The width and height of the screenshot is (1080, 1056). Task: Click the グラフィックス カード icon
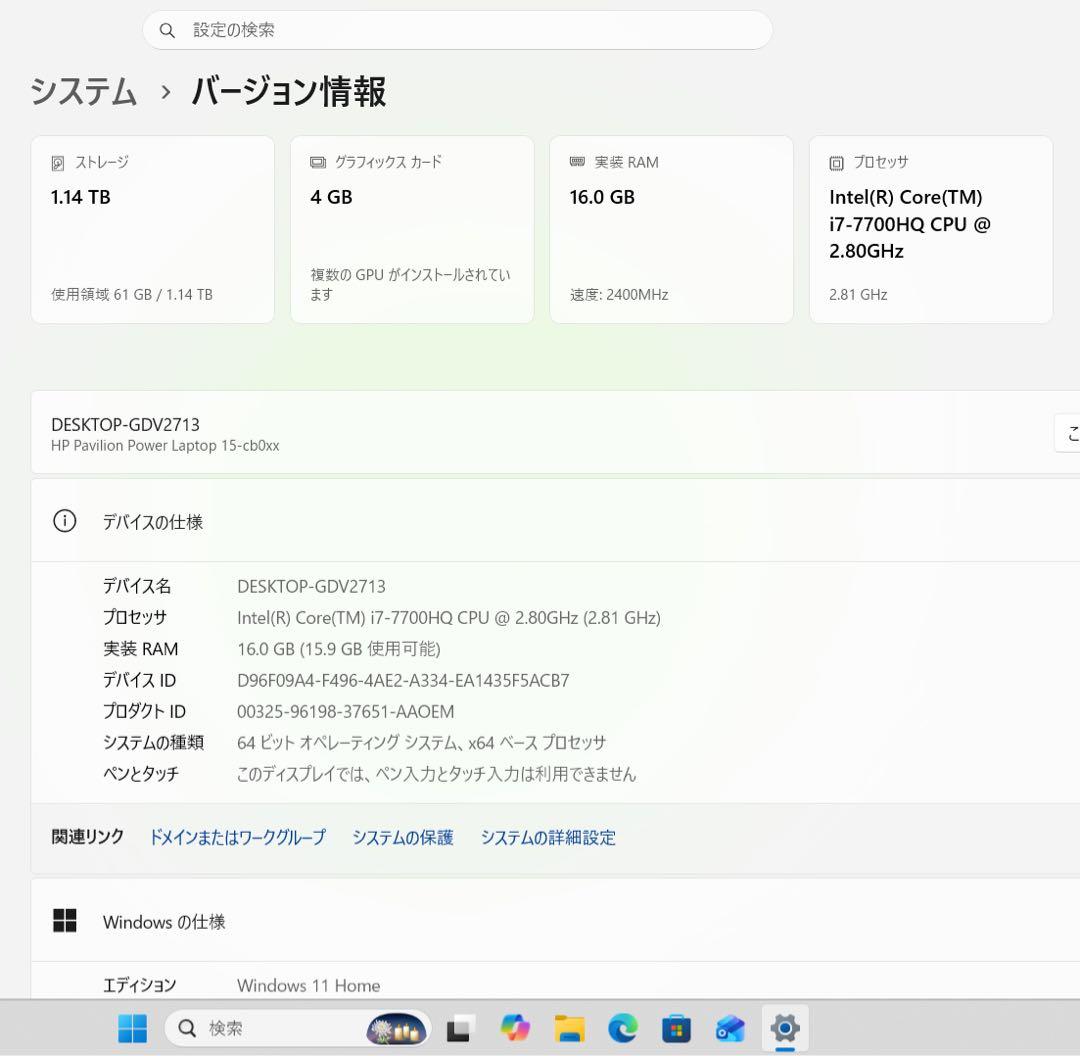click(x=318, y=163)
